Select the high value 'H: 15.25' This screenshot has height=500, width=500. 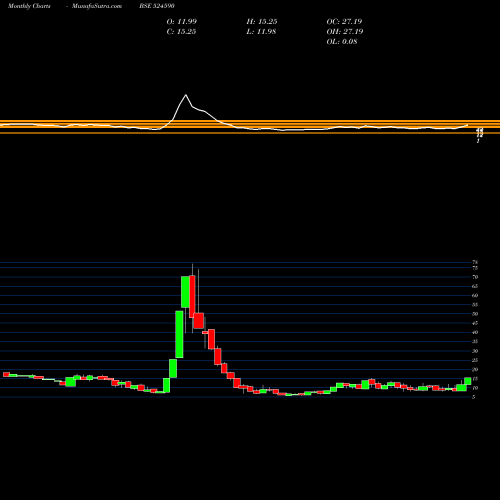pyautogui.click(x=262, y=21)
